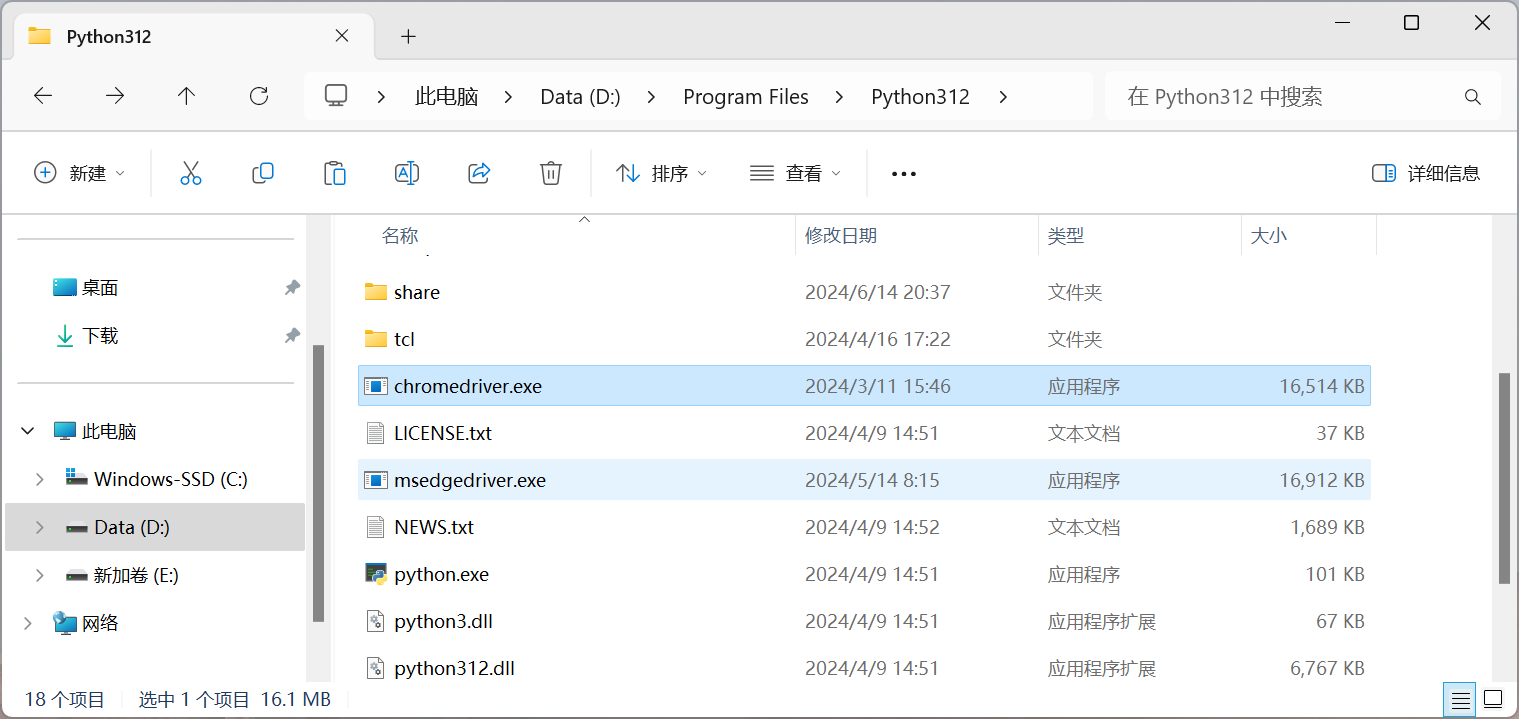
Task: Click the 2024/6/14 20:37 date cell
Action: 877,292
